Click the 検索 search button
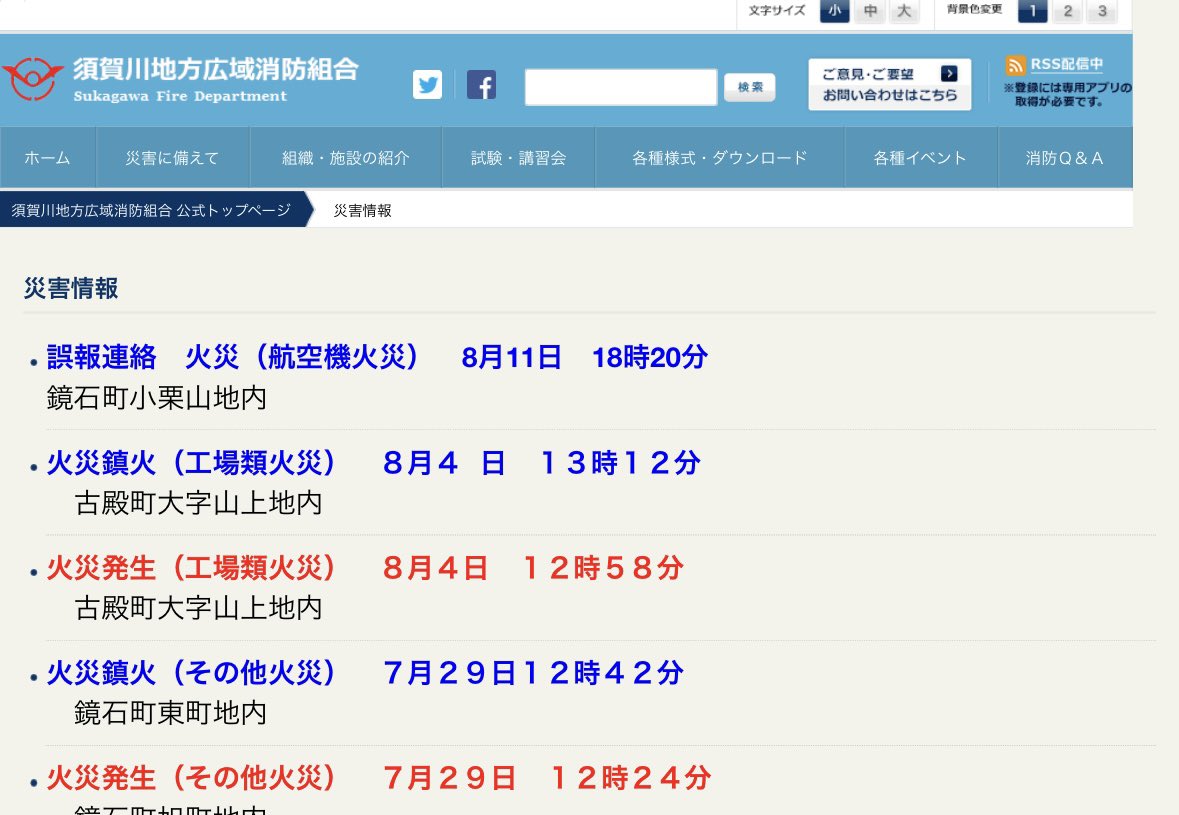 tap(750, 87)
